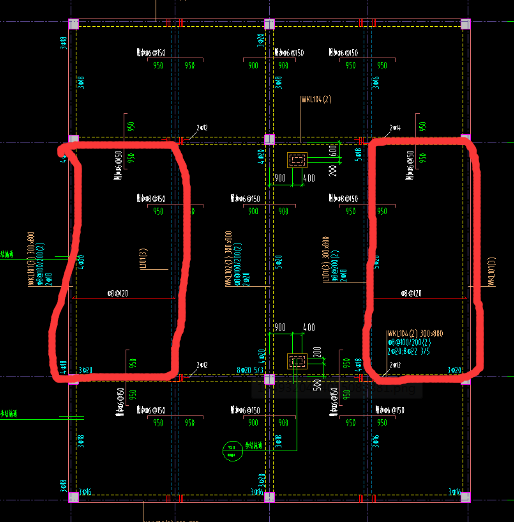Viewport: 514px width, 522px height.
Task: Click the WKL101(2) 300x600 beam annotation
Action: (31, 259)
